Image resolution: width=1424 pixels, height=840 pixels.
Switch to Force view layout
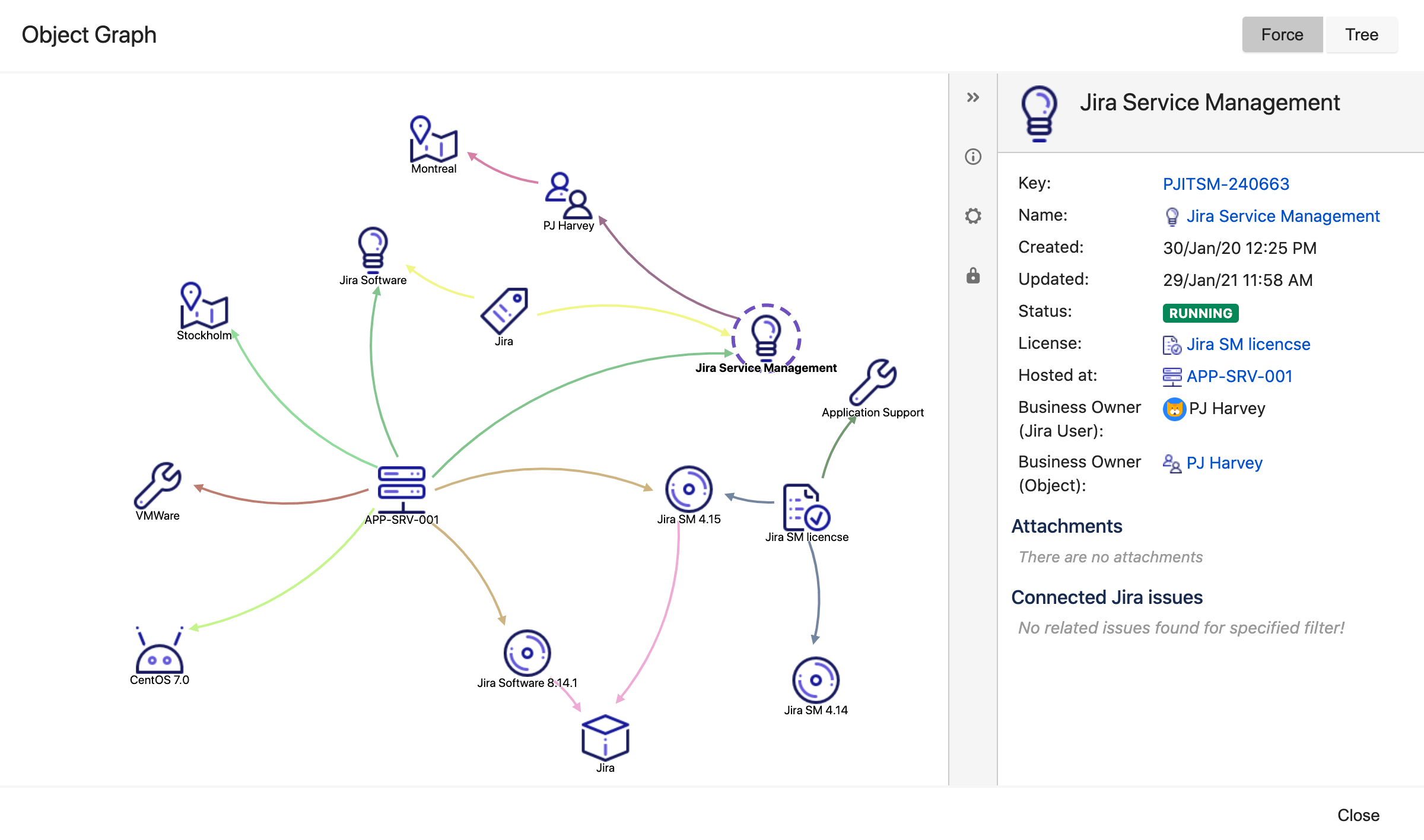point(1283,34)
